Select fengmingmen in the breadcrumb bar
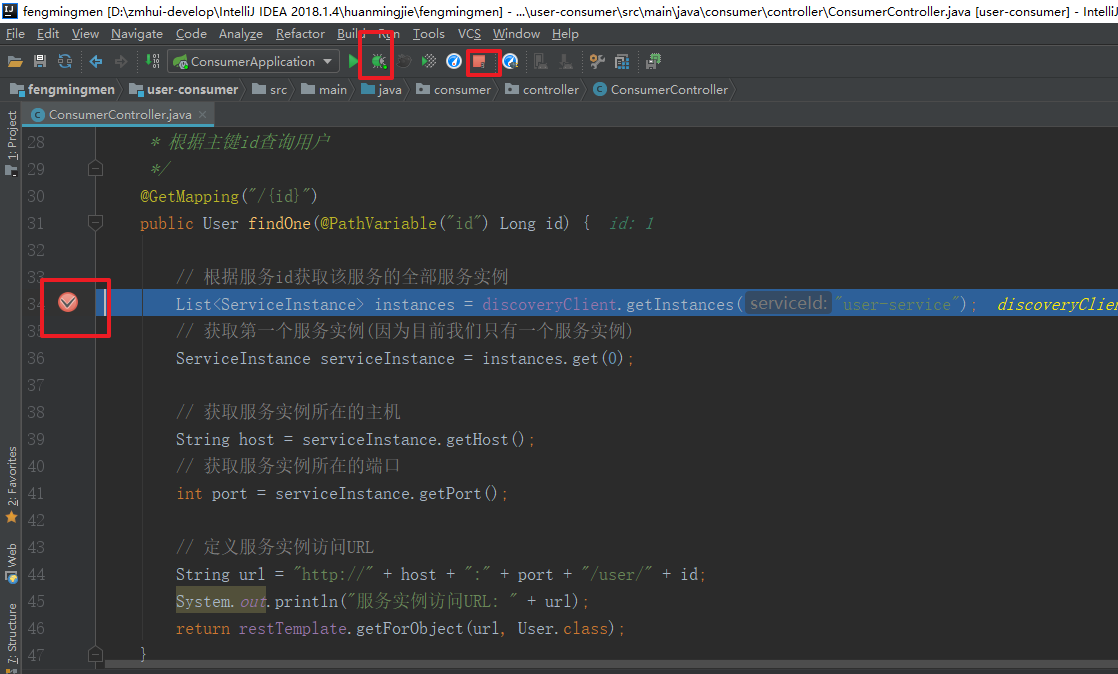 [x=63, y=89]
